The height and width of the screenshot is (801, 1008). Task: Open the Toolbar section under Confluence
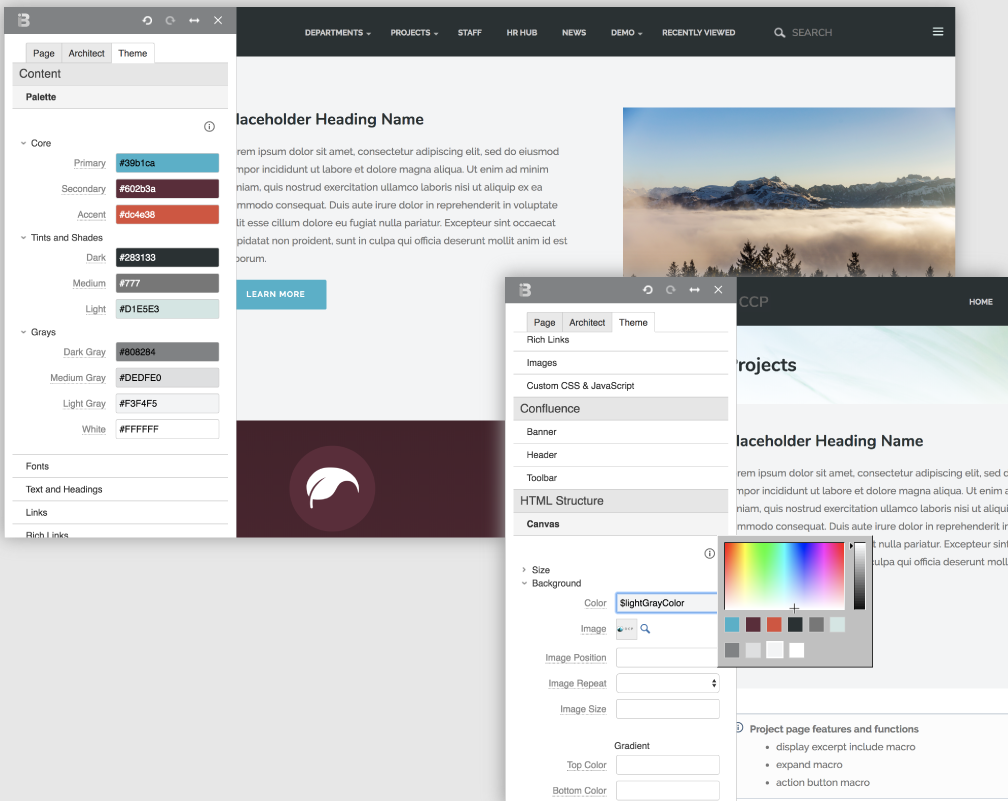point(621,478)
